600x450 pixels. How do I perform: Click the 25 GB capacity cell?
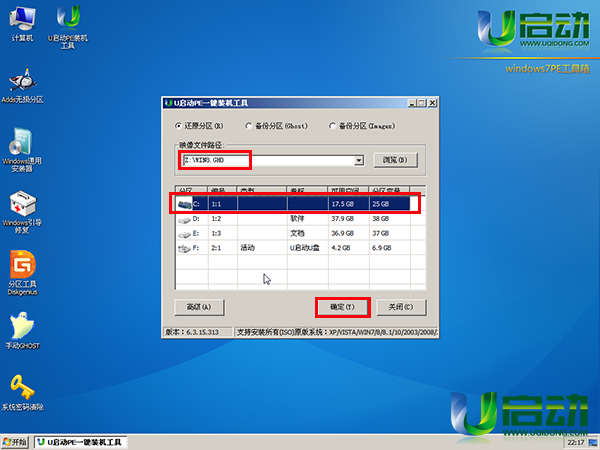(x=390, y=204)
